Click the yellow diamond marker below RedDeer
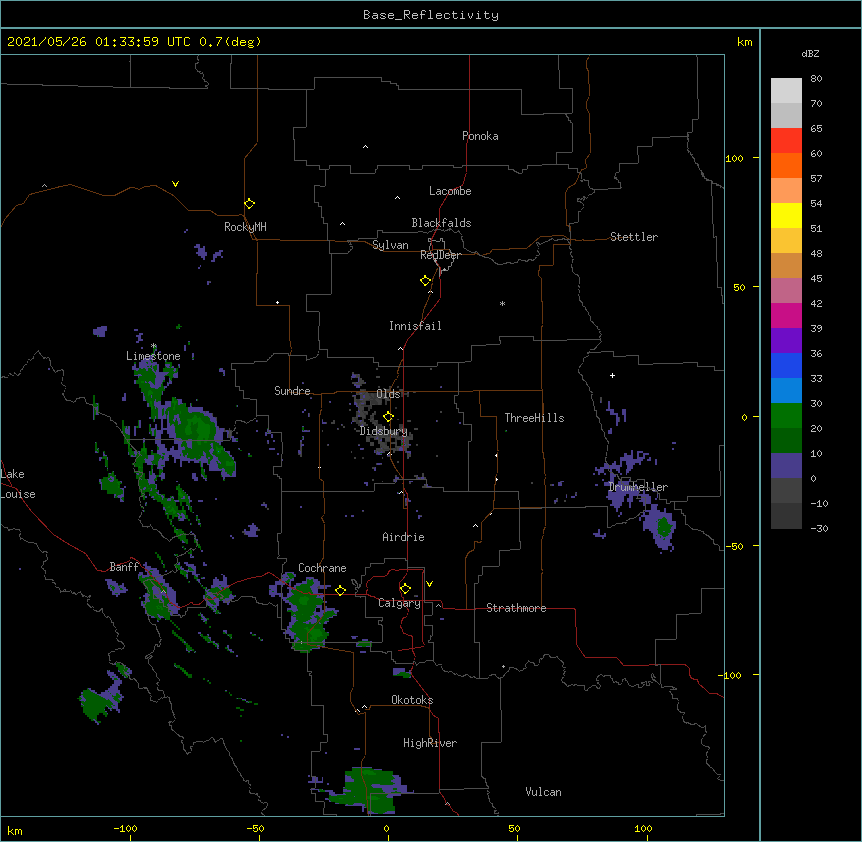 (425, 281)
